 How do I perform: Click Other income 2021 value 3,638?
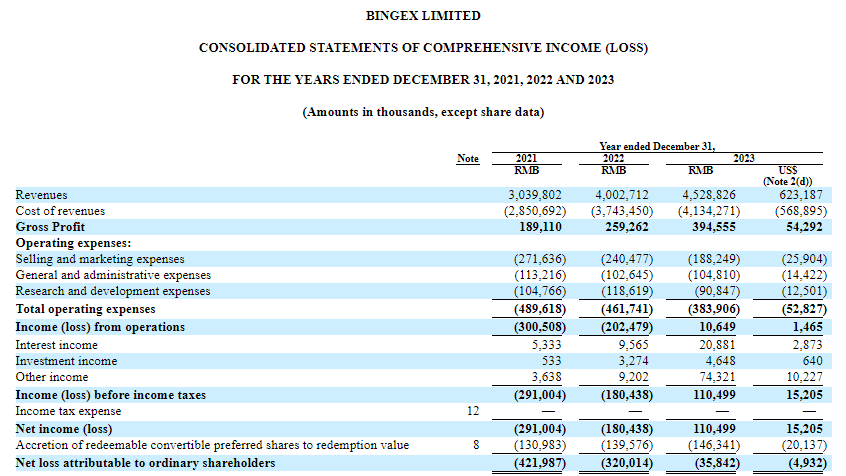tap(547, 377)
